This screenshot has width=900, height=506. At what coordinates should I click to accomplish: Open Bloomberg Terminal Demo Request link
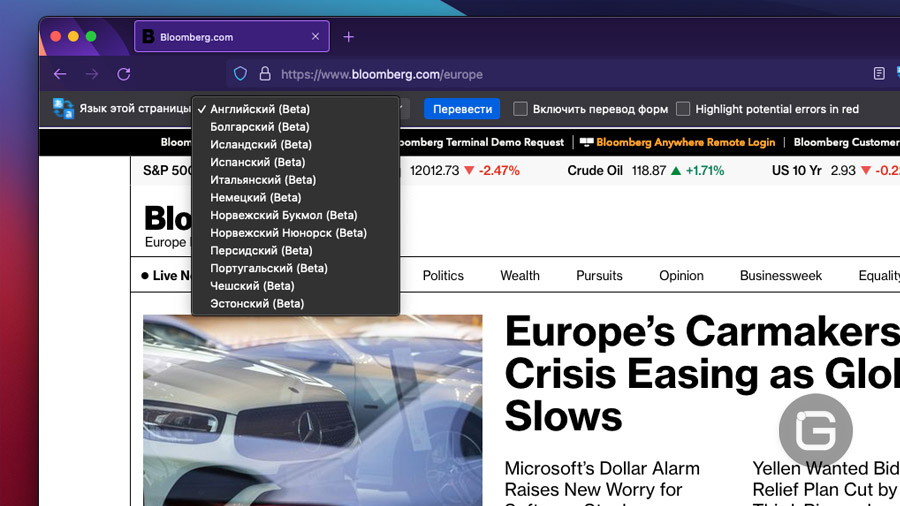482,142
